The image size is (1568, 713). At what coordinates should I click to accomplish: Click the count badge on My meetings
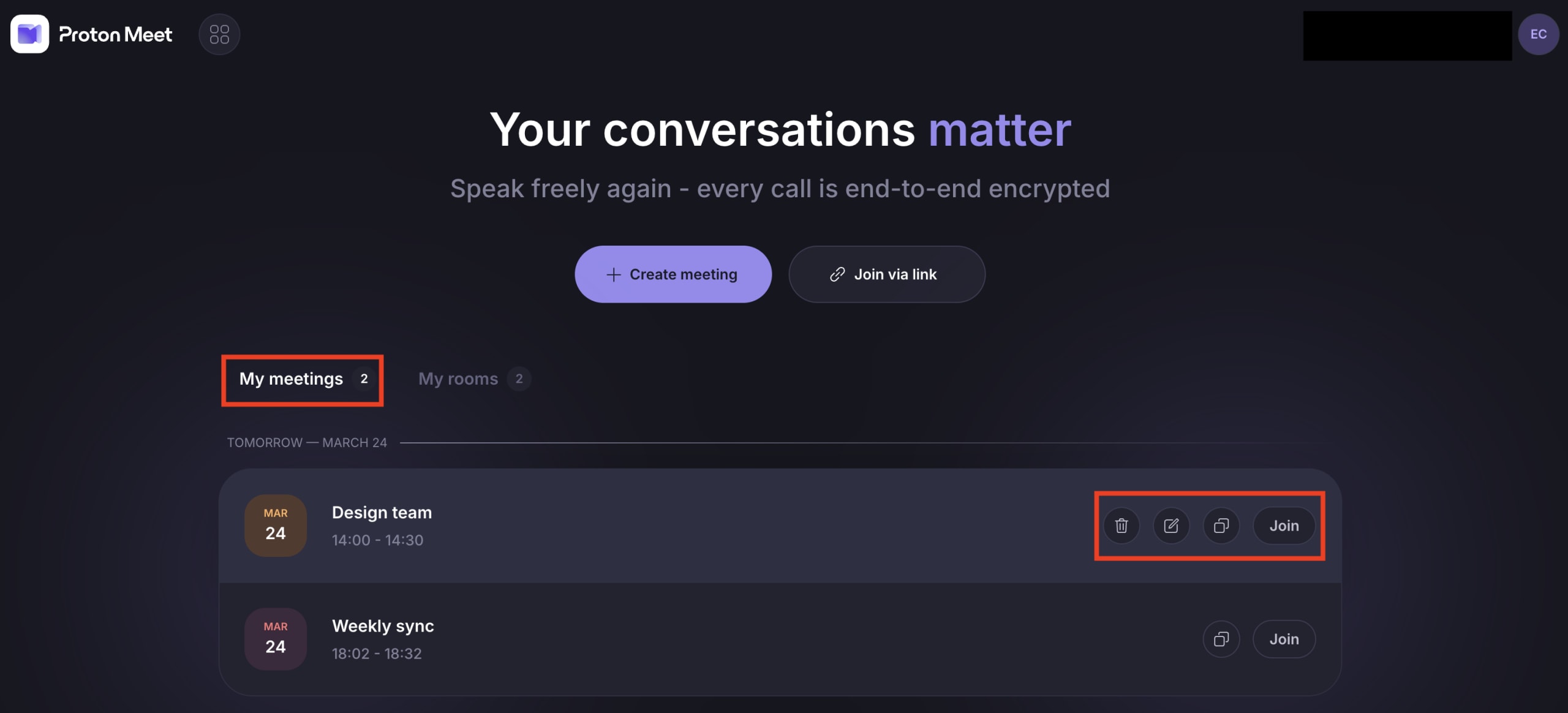click(x=363, y=379)
